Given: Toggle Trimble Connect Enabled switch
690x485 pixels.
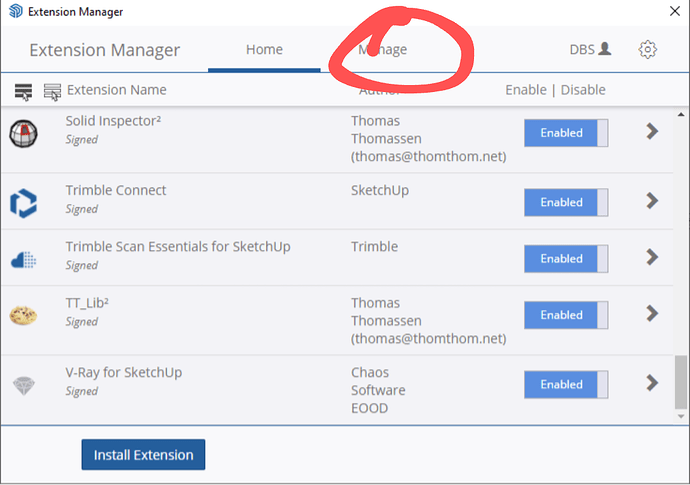Looking at the screenshot, I should (x=566, y=202).
